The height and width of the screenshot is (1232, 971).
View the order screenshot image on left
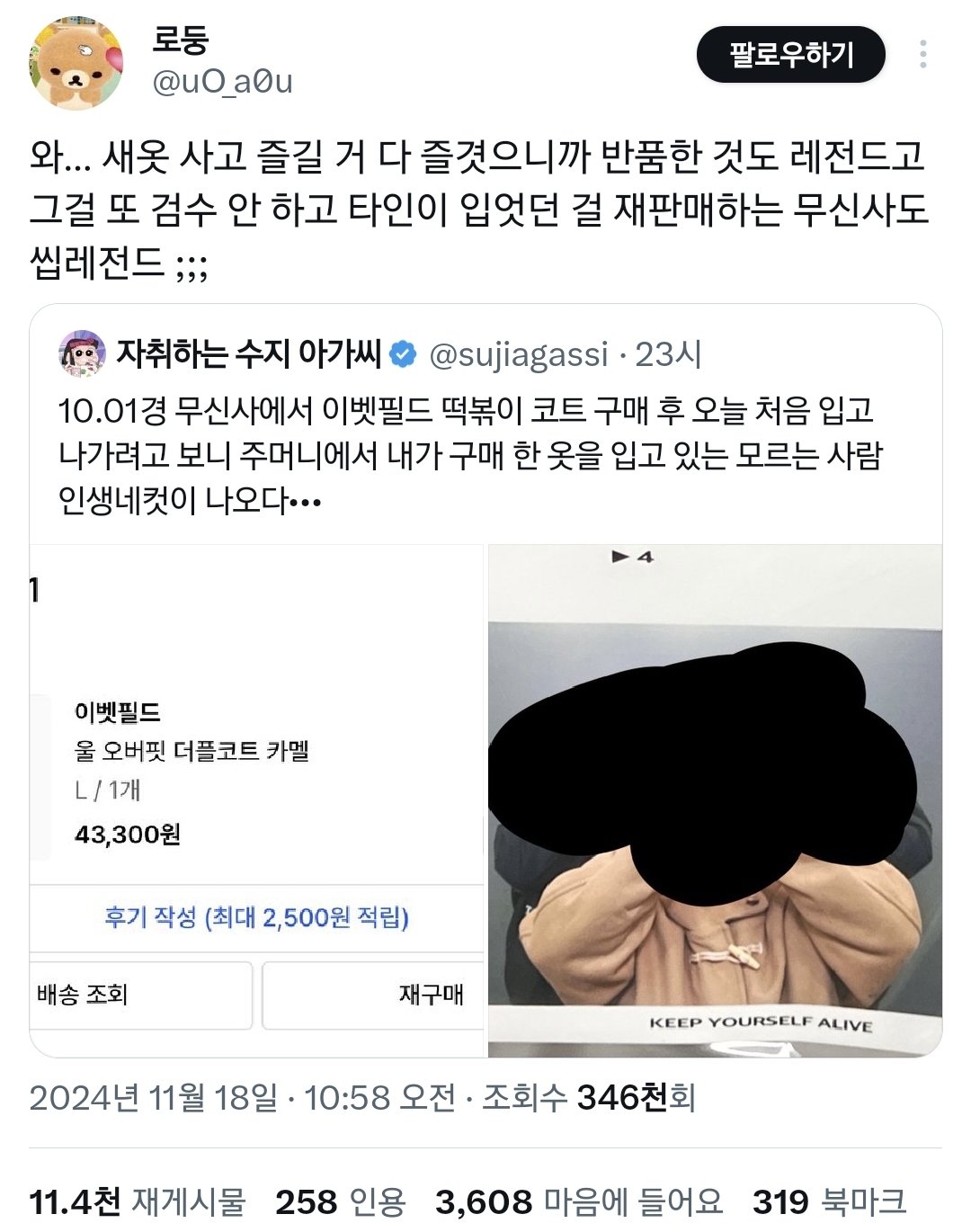click(257, 800)
